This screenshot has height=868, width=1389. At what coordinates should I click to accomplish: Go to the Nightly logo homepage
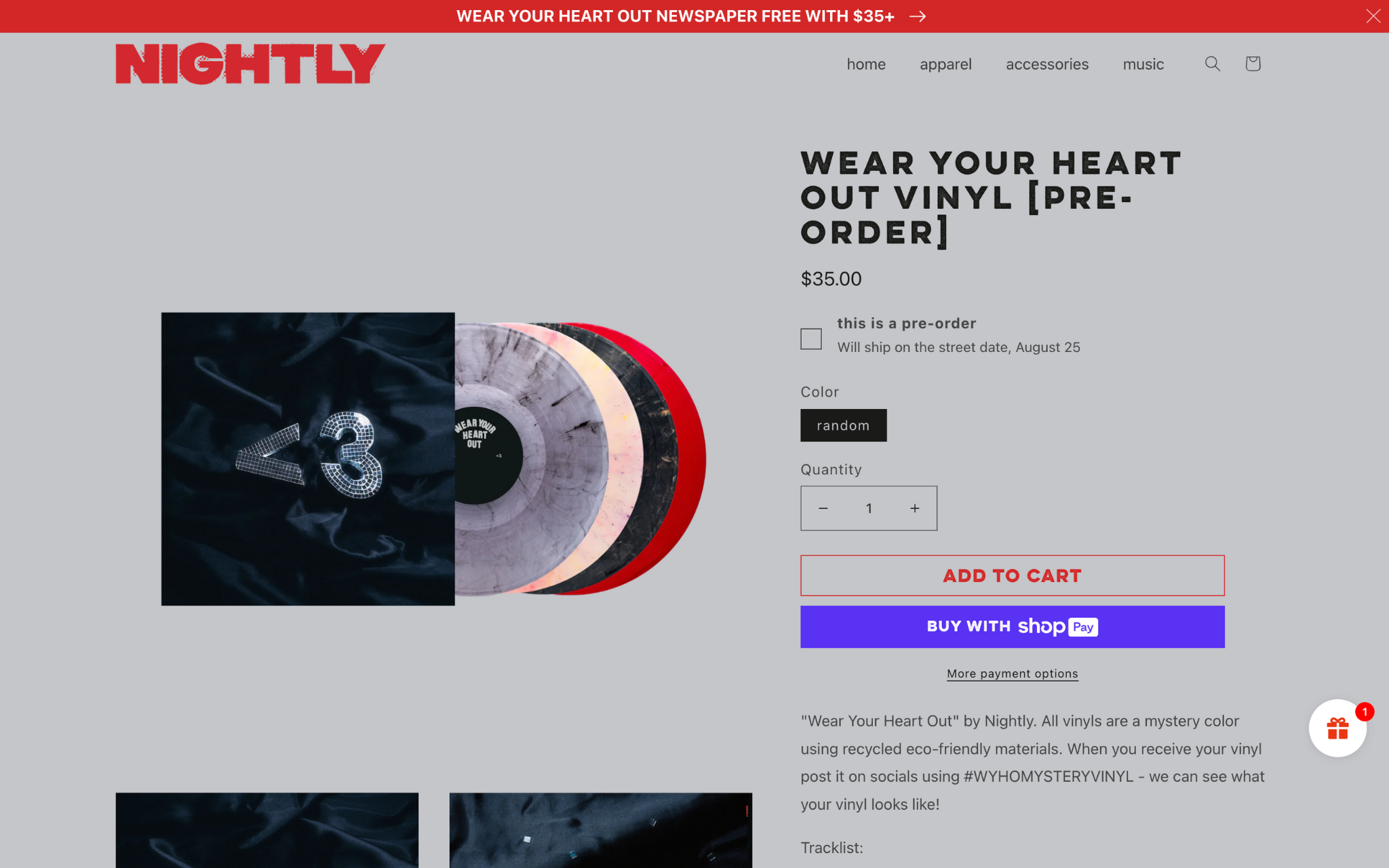click(250, 64)
